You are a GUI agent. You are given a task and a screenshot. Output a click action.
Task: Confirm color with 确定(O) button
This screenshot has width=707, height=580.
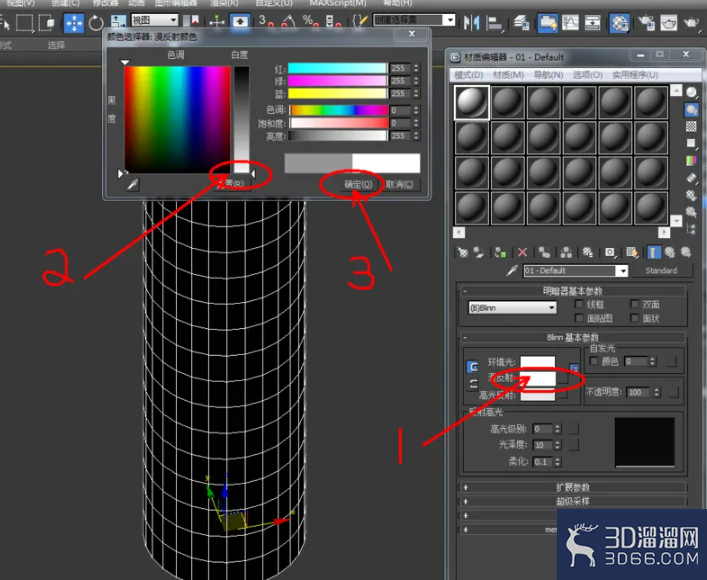(x=358, y=184)
